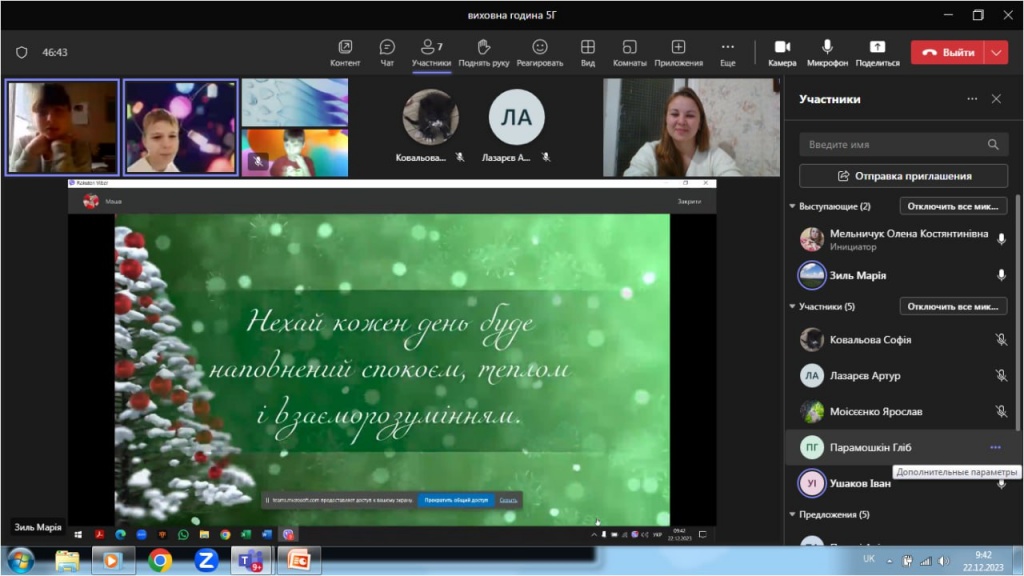Click the participant name search field

[895, 145]
